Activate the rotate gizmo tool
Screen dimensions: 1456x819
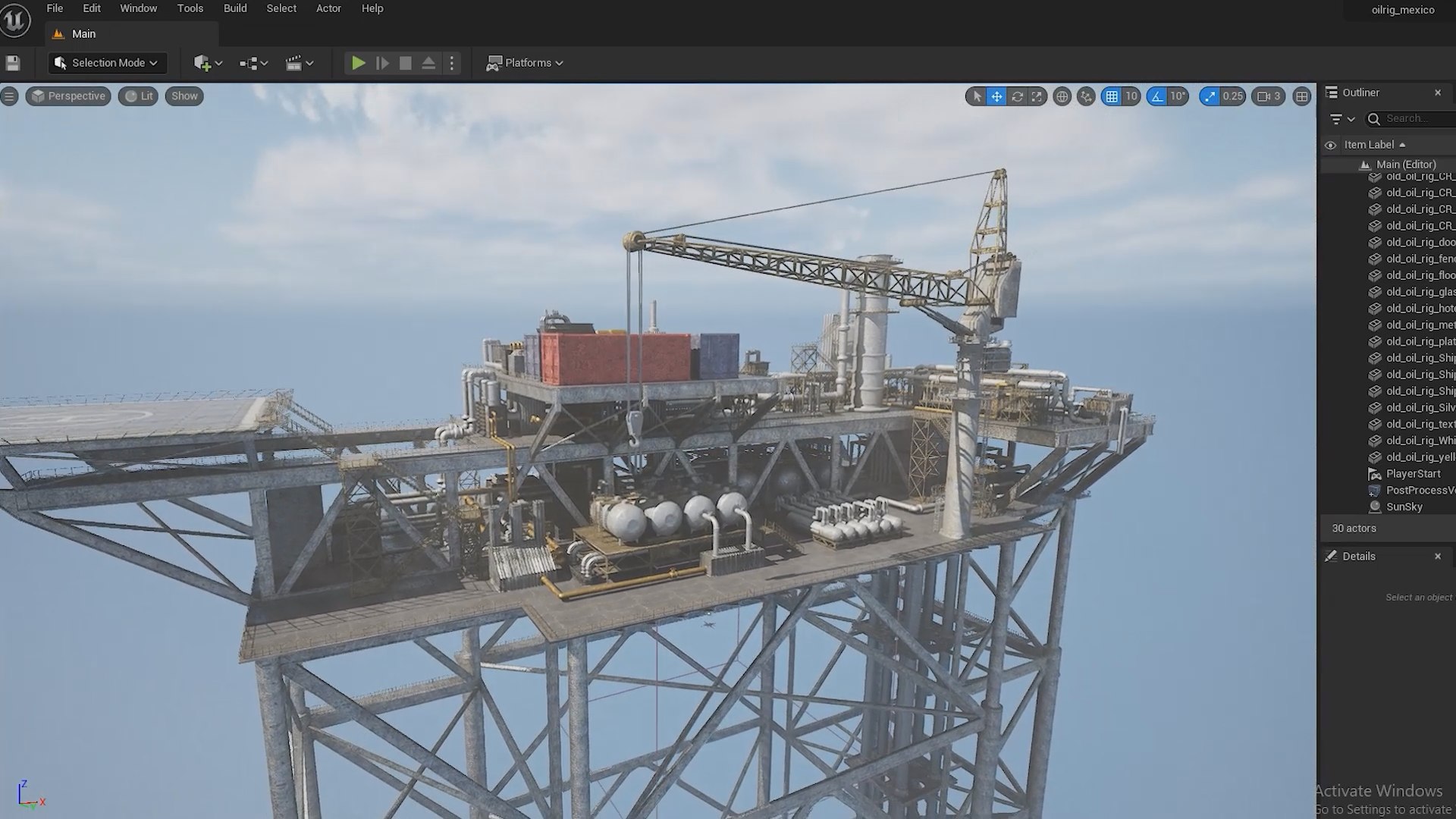point(1017,96)
